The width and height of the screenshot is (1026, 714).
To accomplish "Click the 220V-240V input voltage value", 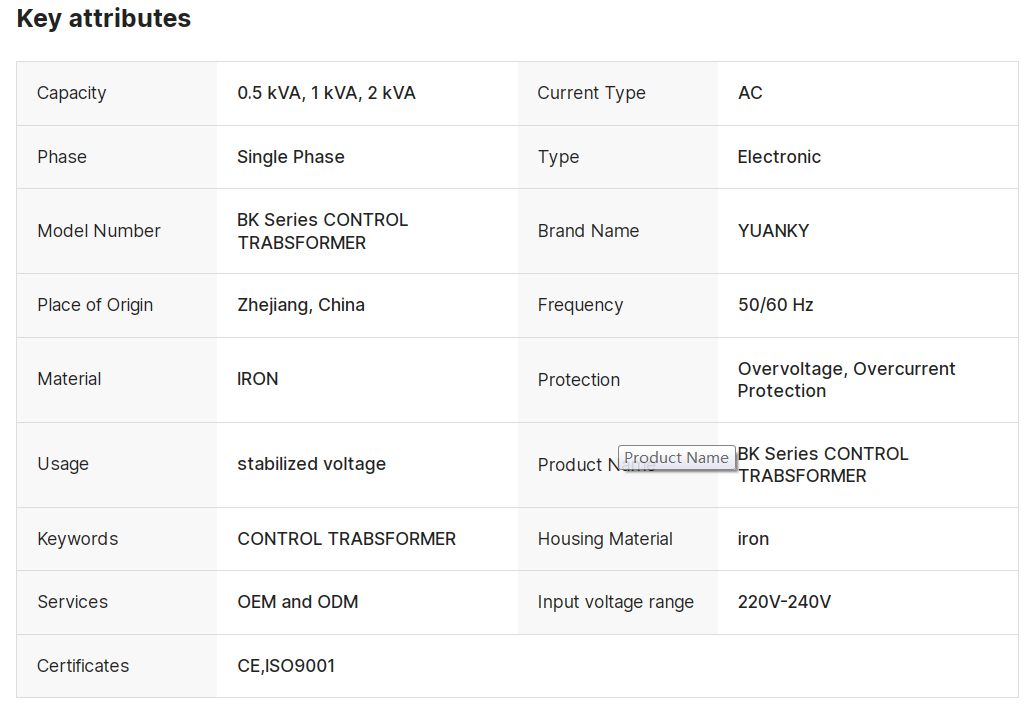I will coord(784,602).
